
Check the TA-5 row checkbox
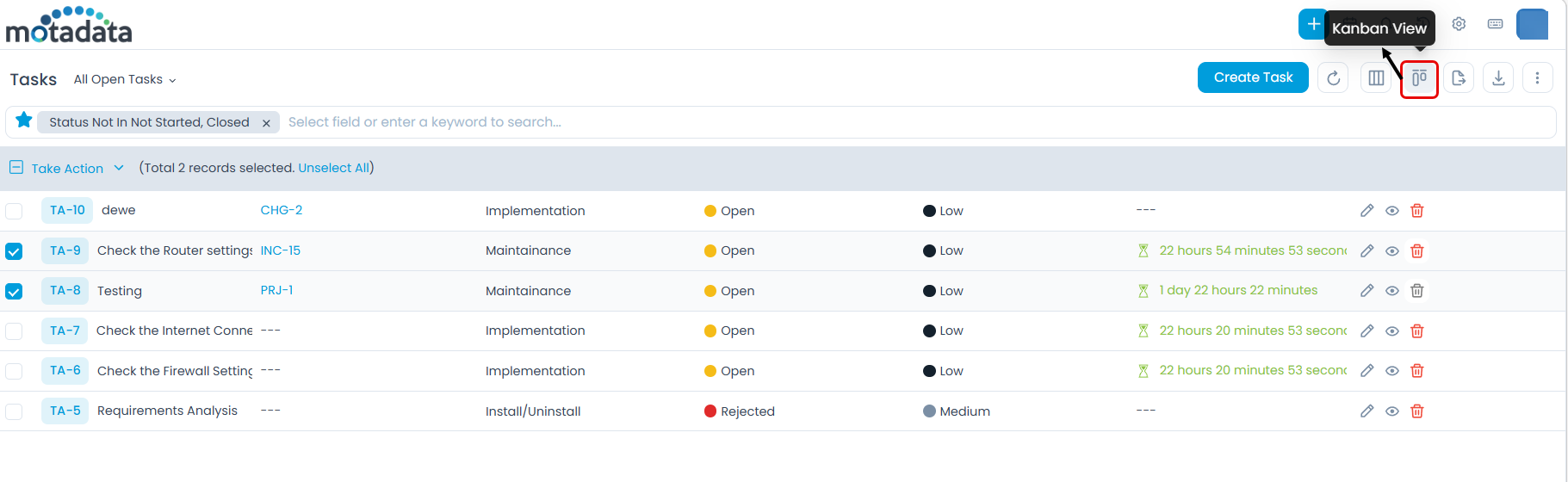pos(14,411)
